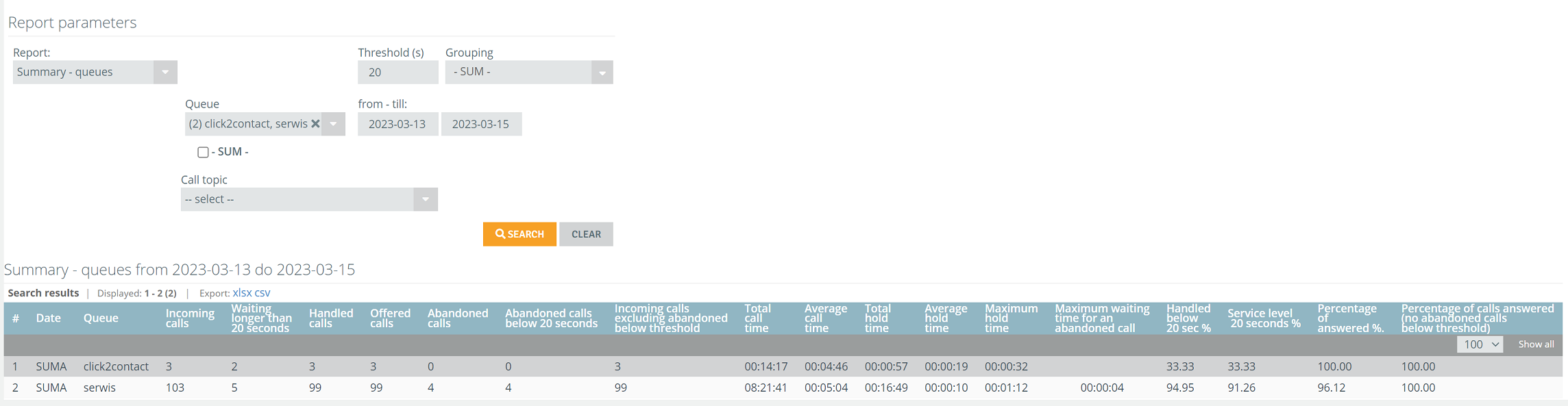Sort by the Date column header
This screenshot has height=406, width=1568.
click(49, 318)
